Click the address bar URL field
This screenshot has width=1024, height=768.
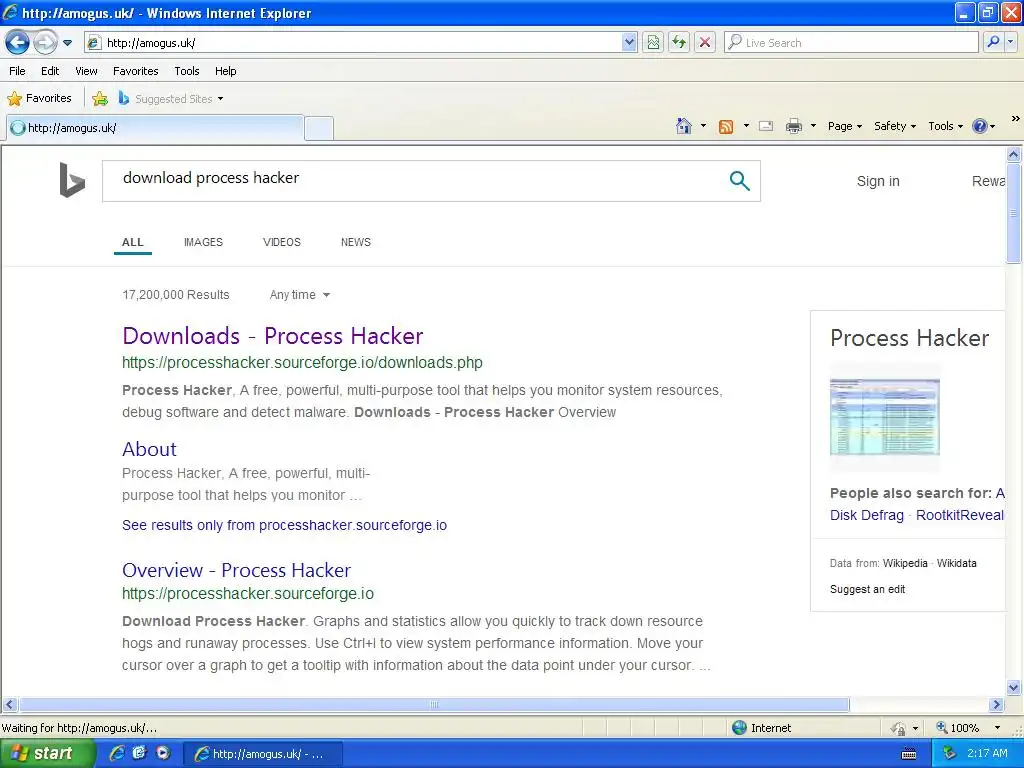(362, 43)
